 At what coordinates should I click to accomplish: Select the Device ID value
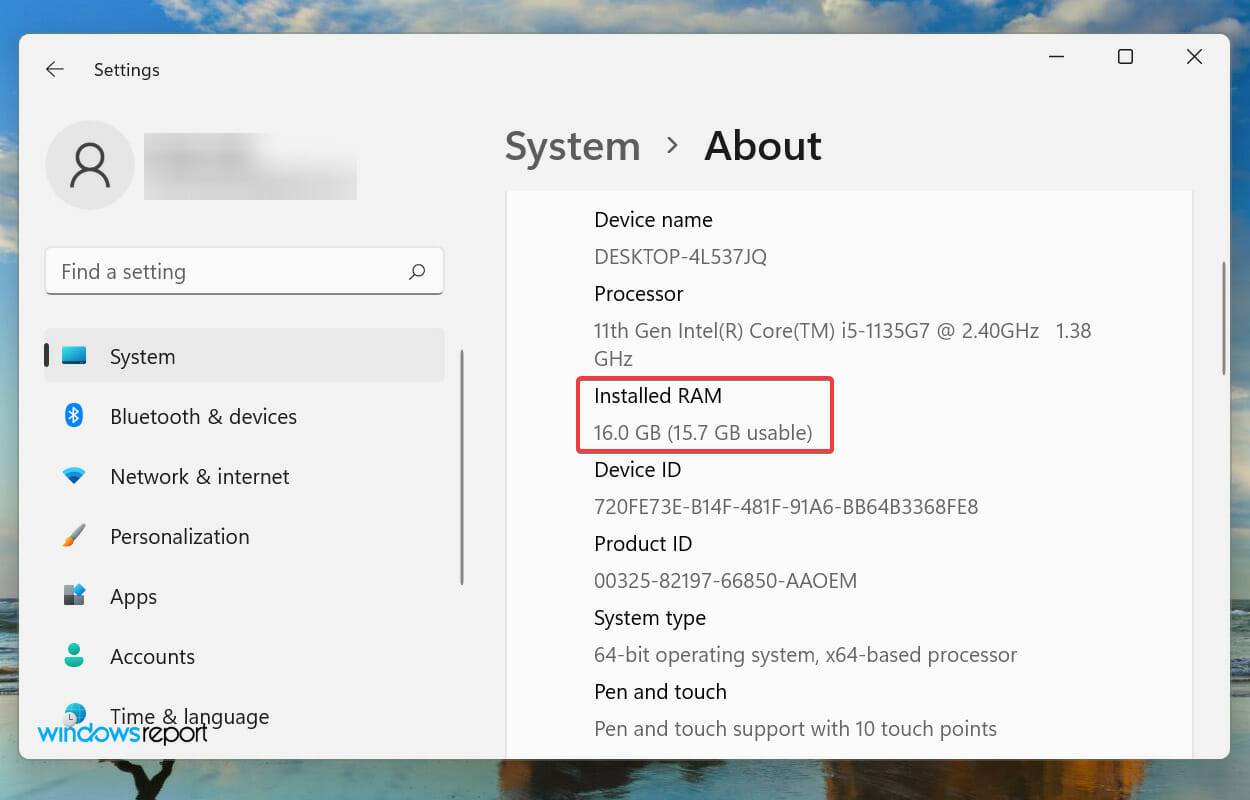(x=786, y=506)
